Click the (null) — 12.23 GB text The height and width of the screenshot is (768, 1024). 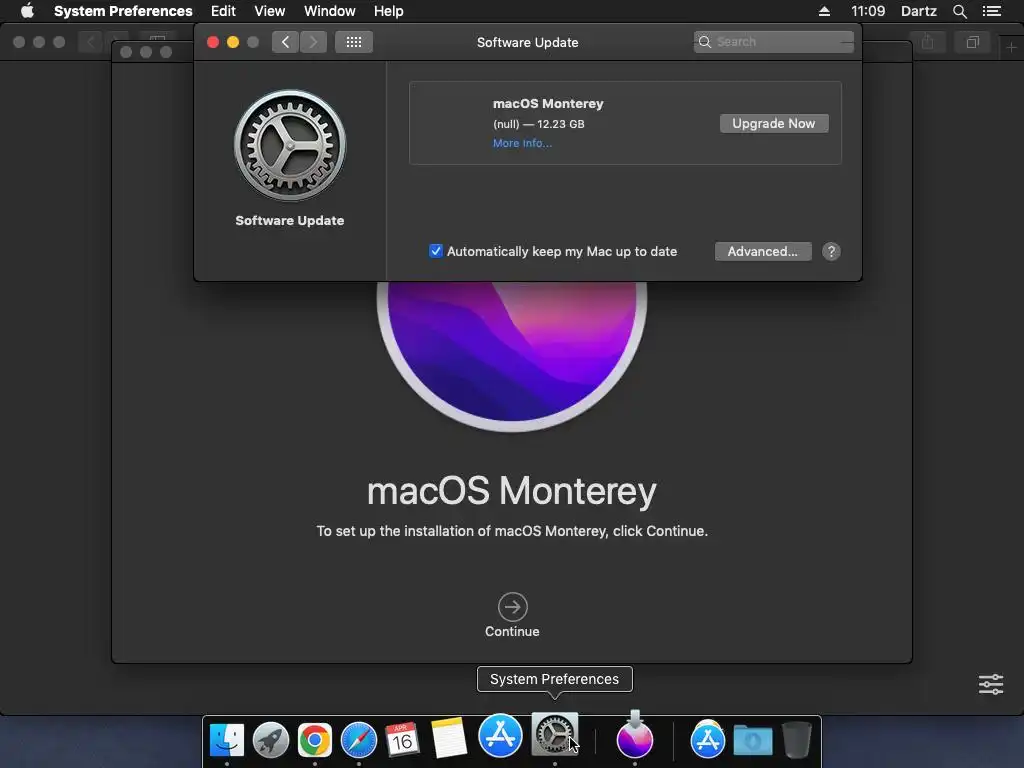click(539, 123)
